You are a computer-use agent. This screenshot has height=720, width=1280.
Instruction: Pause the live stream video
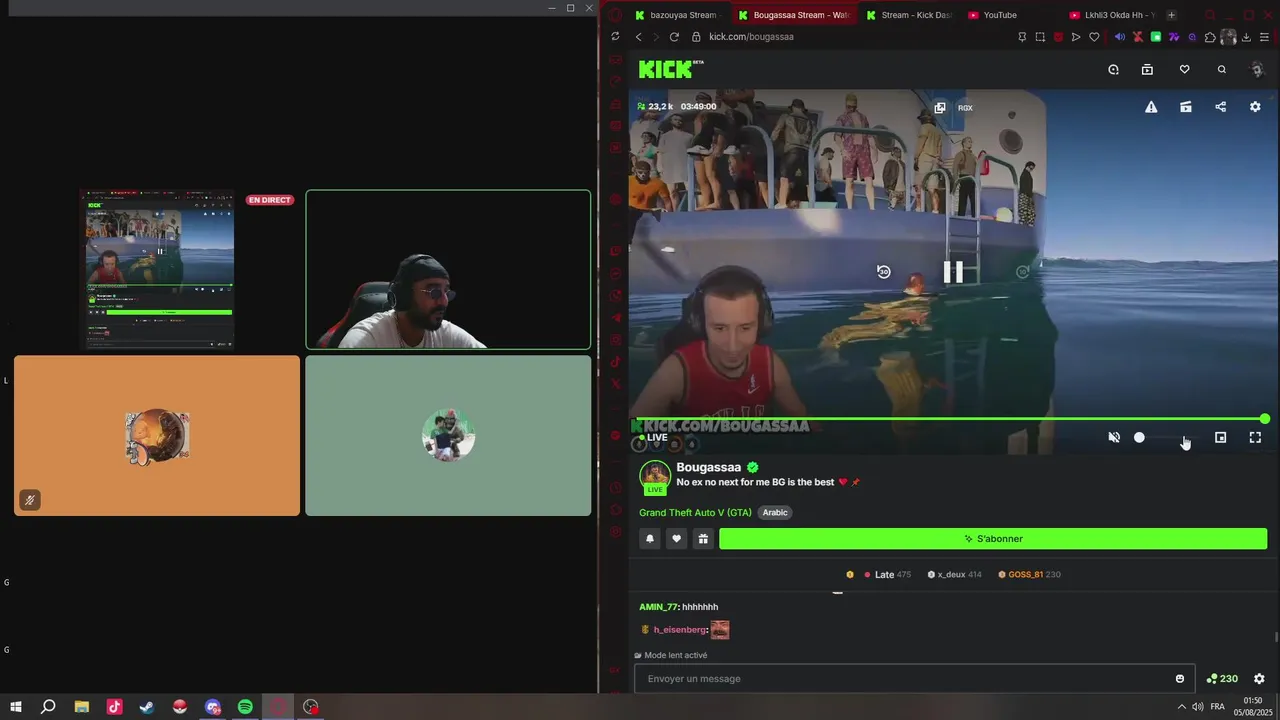tap(953, 272)
